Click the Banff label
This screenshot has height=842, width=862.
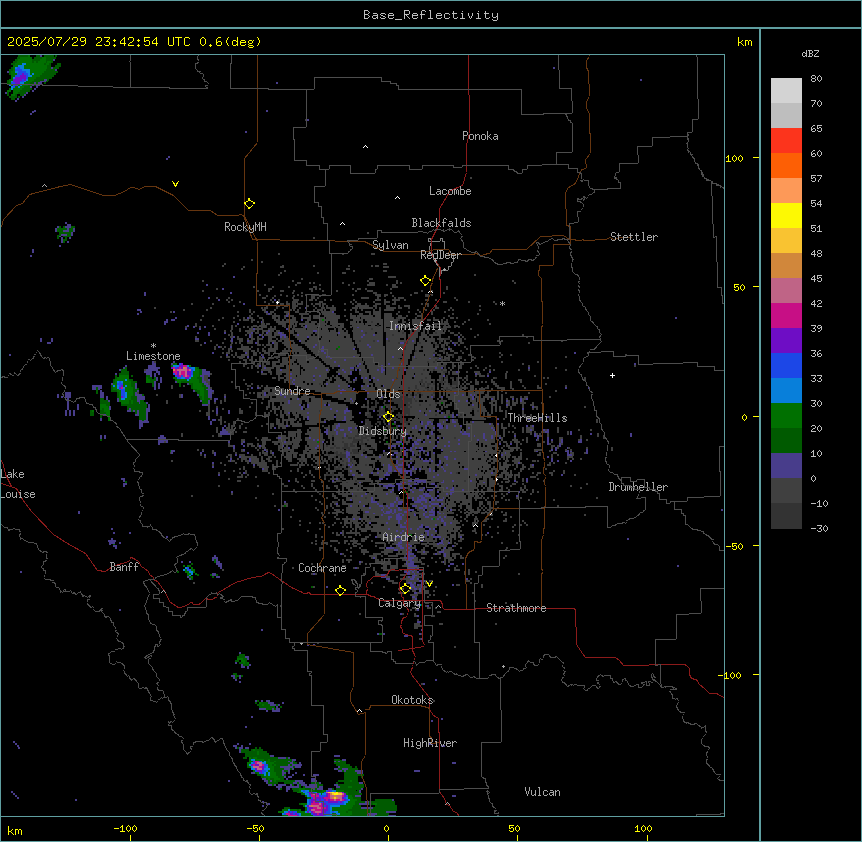124,567
